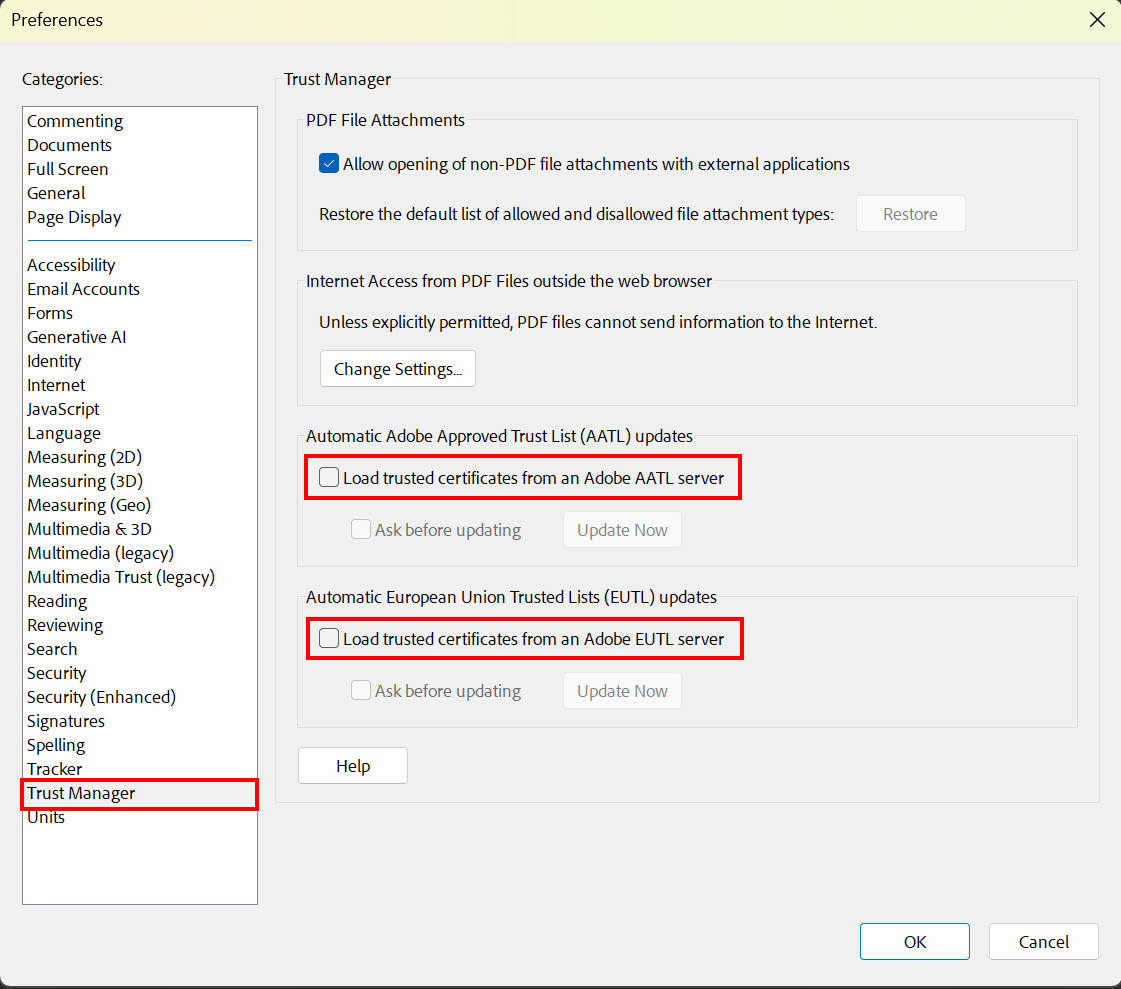Check Ask before updating under EUTL updates
Image resolution: width=1121 pixels, height=989 pixels.
[x=360, y=690]
